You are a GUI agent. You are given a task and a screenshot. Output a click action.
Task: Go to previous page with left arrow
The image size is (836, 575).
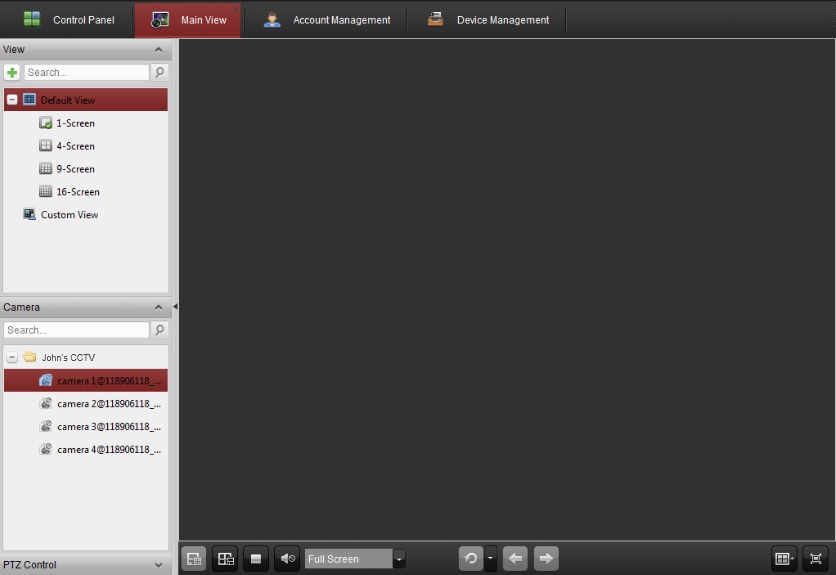515,559
